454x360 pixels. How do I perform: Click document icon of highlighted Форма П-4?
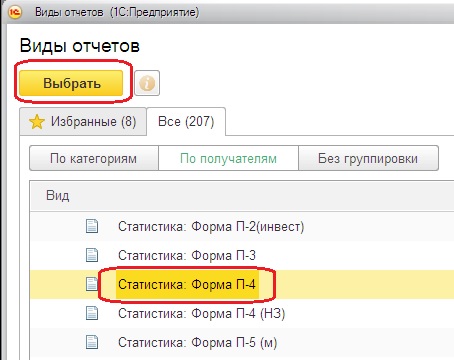[x=92, y=284]
